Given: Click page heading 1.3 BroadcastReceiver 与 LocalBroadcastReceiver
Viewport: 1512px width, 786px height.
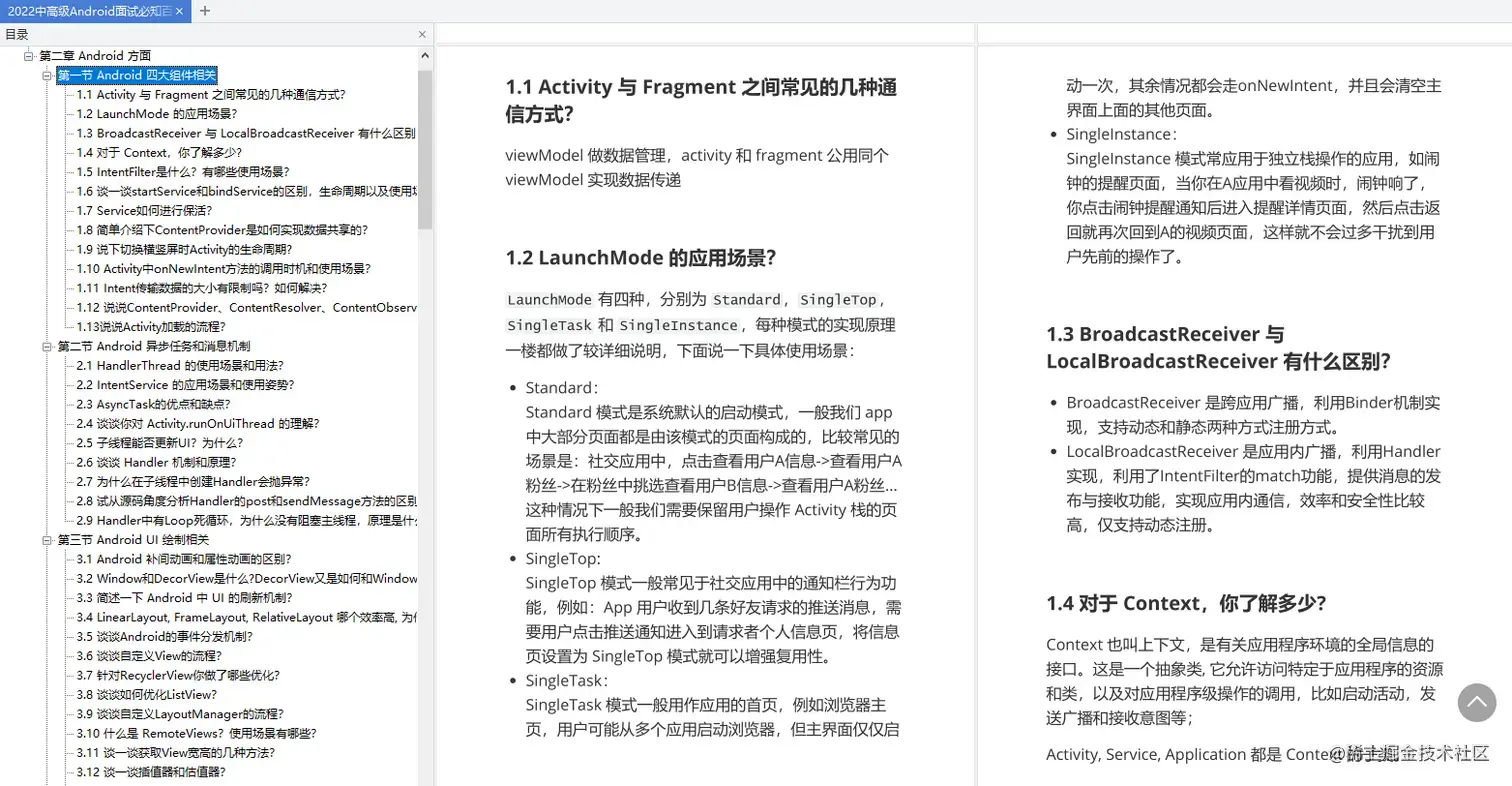Looking at the screenshot, I should pyautogui.click(x=1218, y=347).
